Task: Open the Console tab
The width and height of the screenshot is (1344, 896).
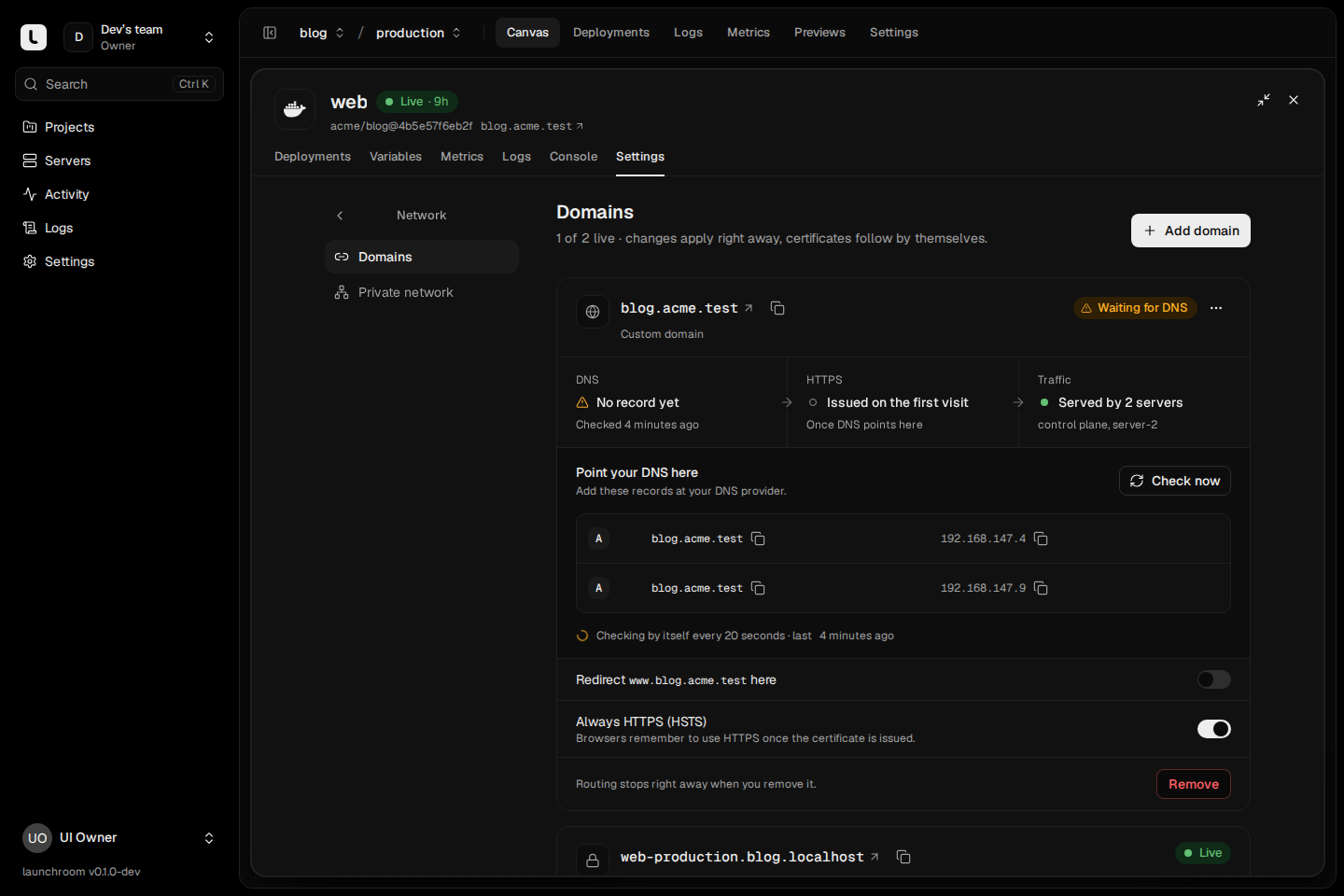Action: 573,157
